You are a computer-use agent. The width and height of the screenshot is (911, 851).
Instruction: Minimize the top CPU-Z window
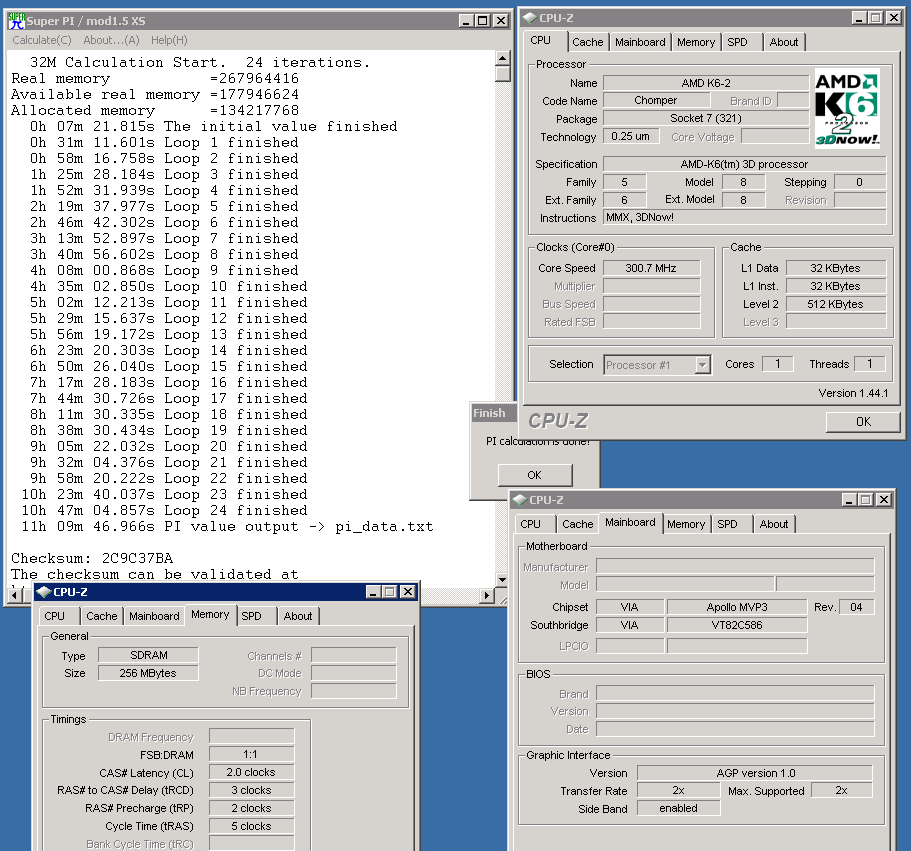tap(859, 18)
